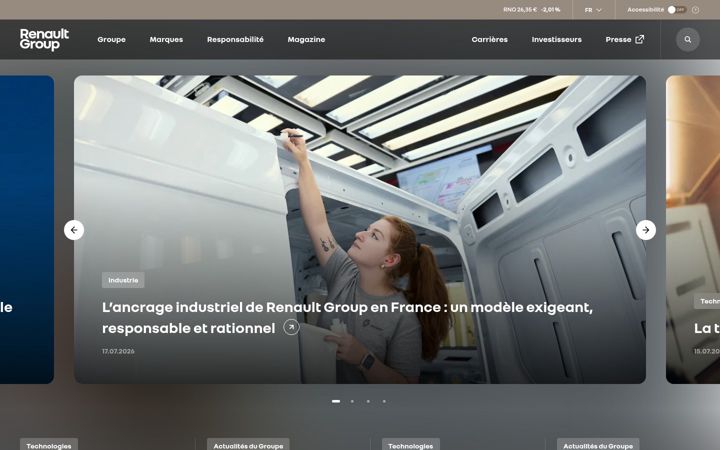Open the Magazine menu
This screenshot has height=450, width=720.
pos(306,39)
